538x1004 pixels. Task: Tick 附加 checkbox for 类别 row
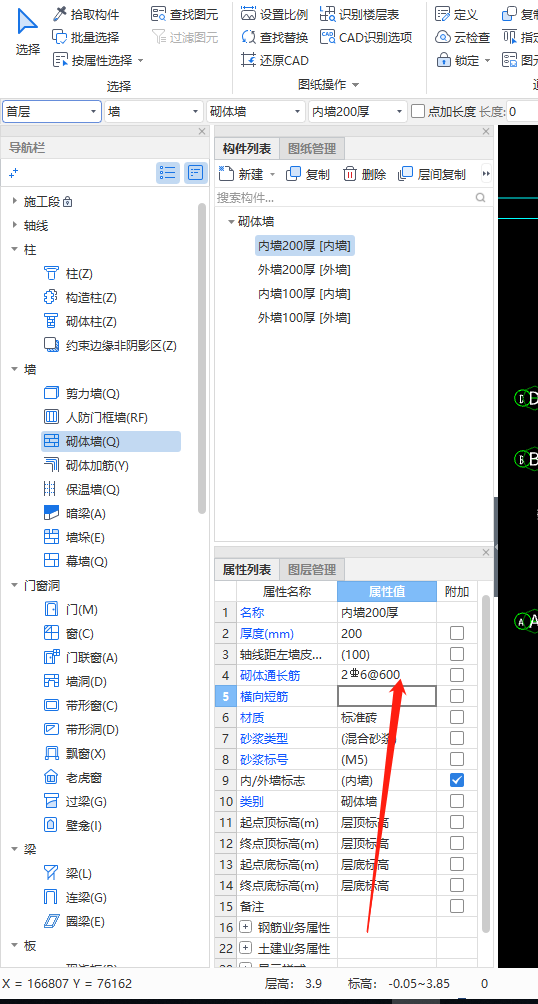point(457,801)
